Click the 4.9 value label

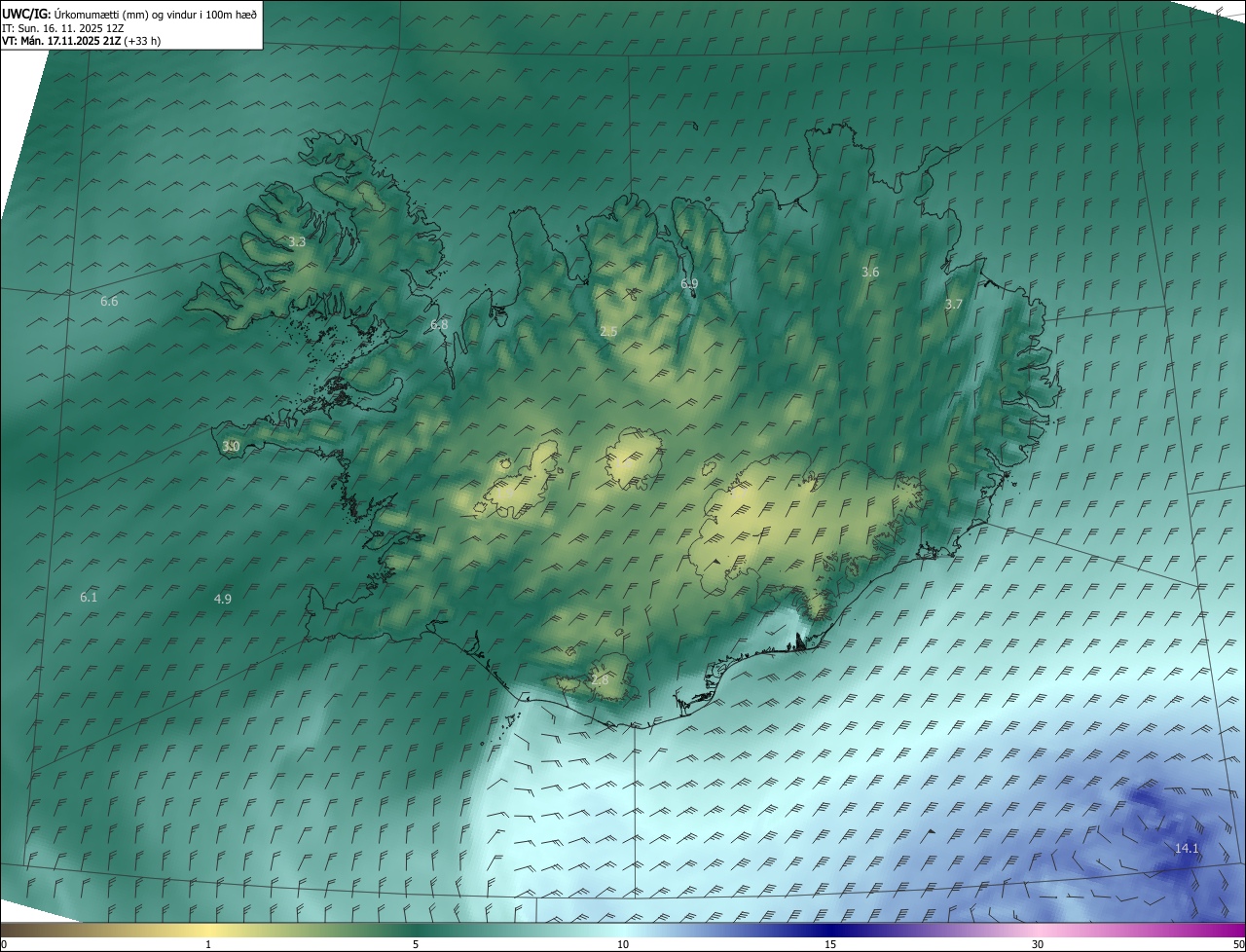tap(223, 600)
